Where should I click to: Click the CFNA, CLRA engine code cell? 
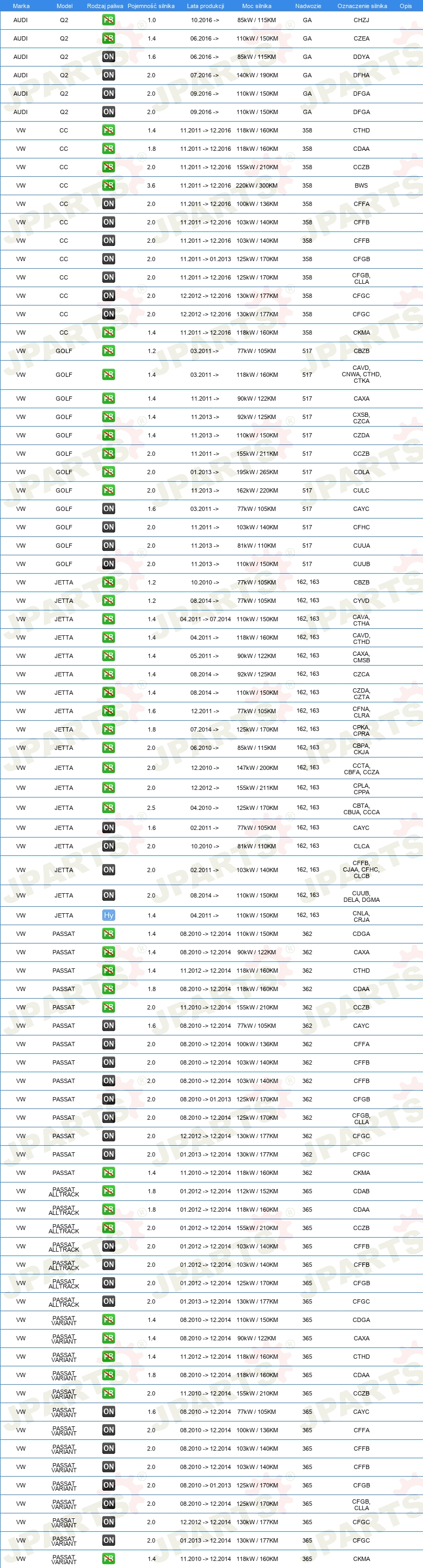pyautogui.click(x=361, y=712)
